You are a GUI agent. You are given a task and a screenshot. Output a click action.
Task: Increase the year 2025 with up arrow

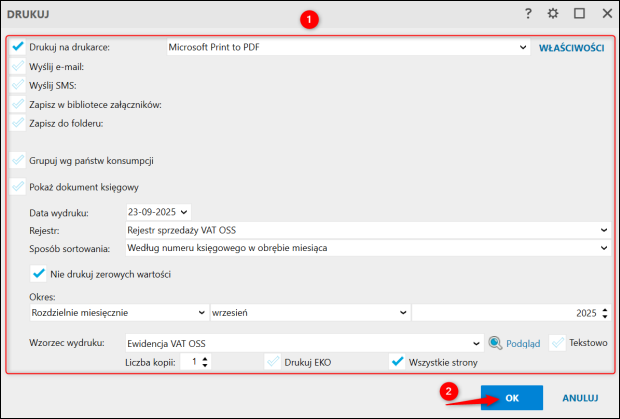pos(605,310)
